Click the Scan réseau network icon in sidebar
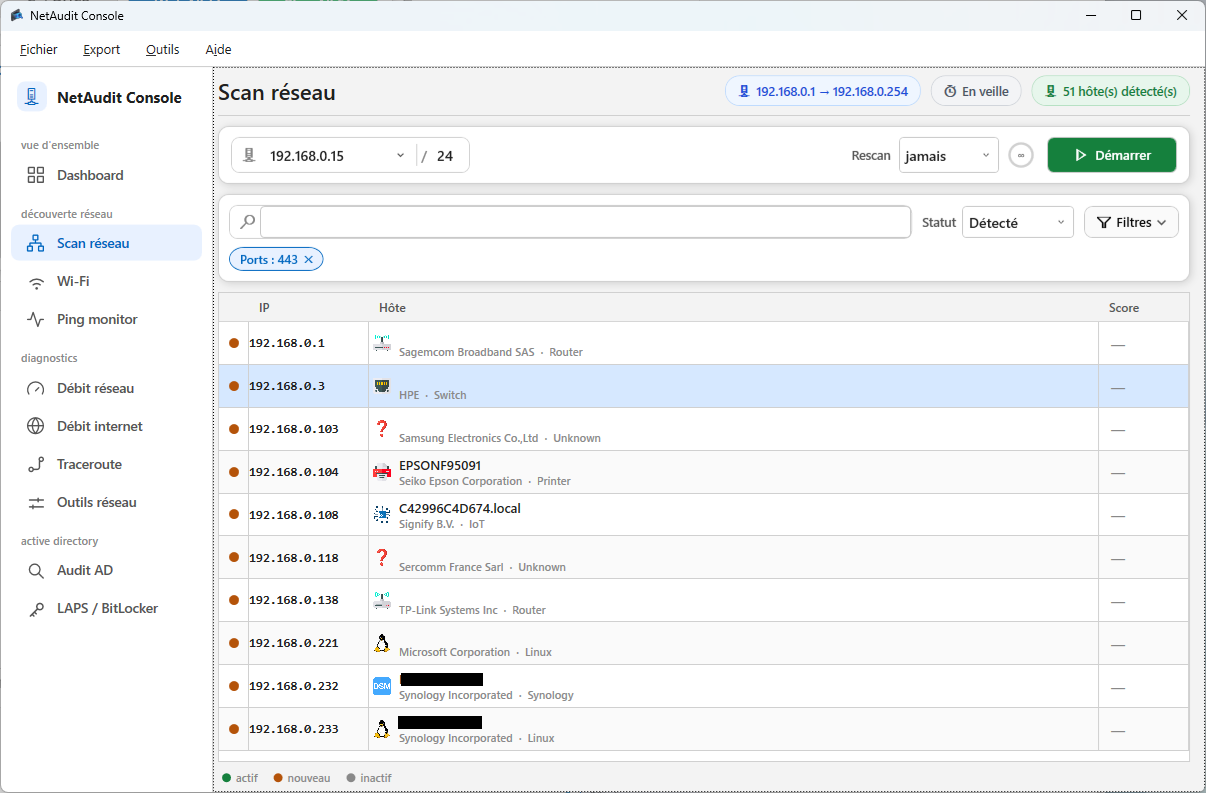The width and height of the screenshot is (1206, 793). pyautogui.click(x=36, y=243)
